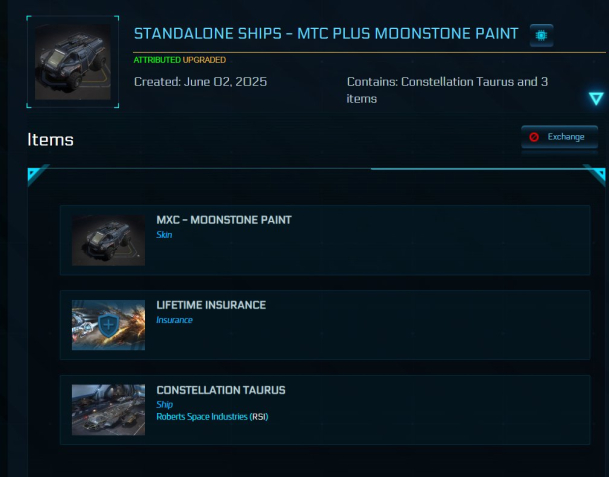
Task: Select the Lifetime Insurance item title
Action: [211, 305]
